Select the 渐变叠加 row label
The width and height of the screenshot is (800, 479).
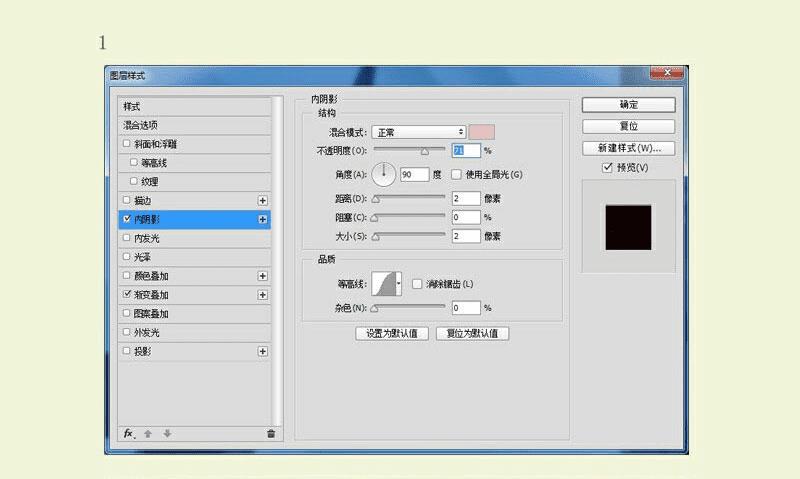click(x=151, y=295)
